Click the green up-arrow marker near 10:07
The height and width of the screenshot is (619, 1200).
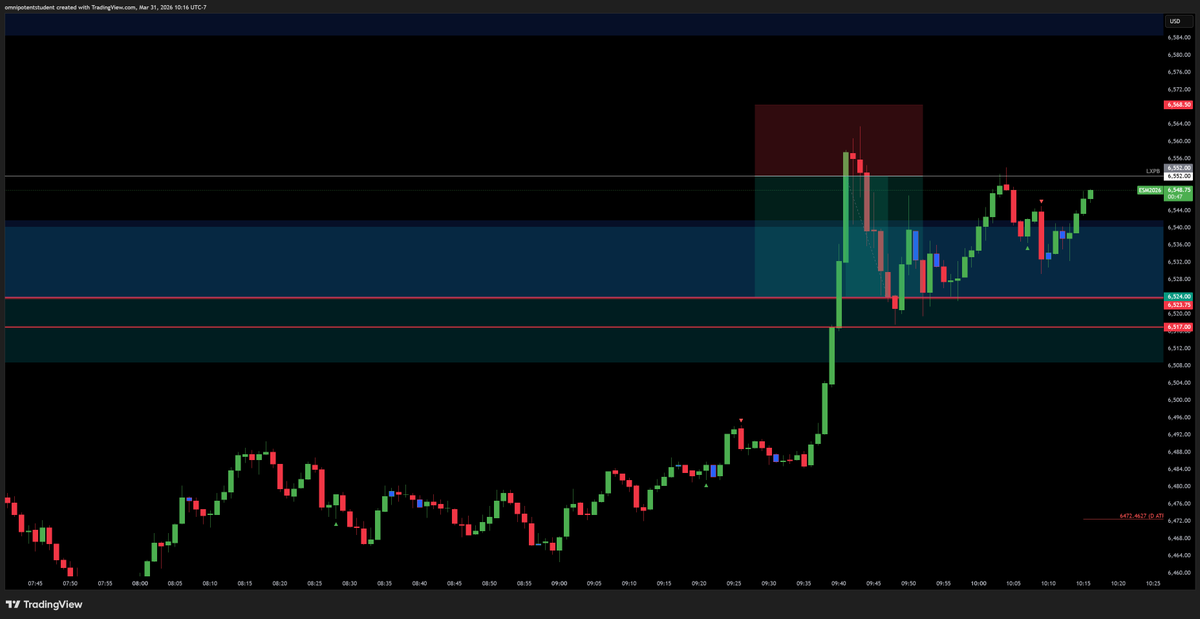pos(1028,246)
